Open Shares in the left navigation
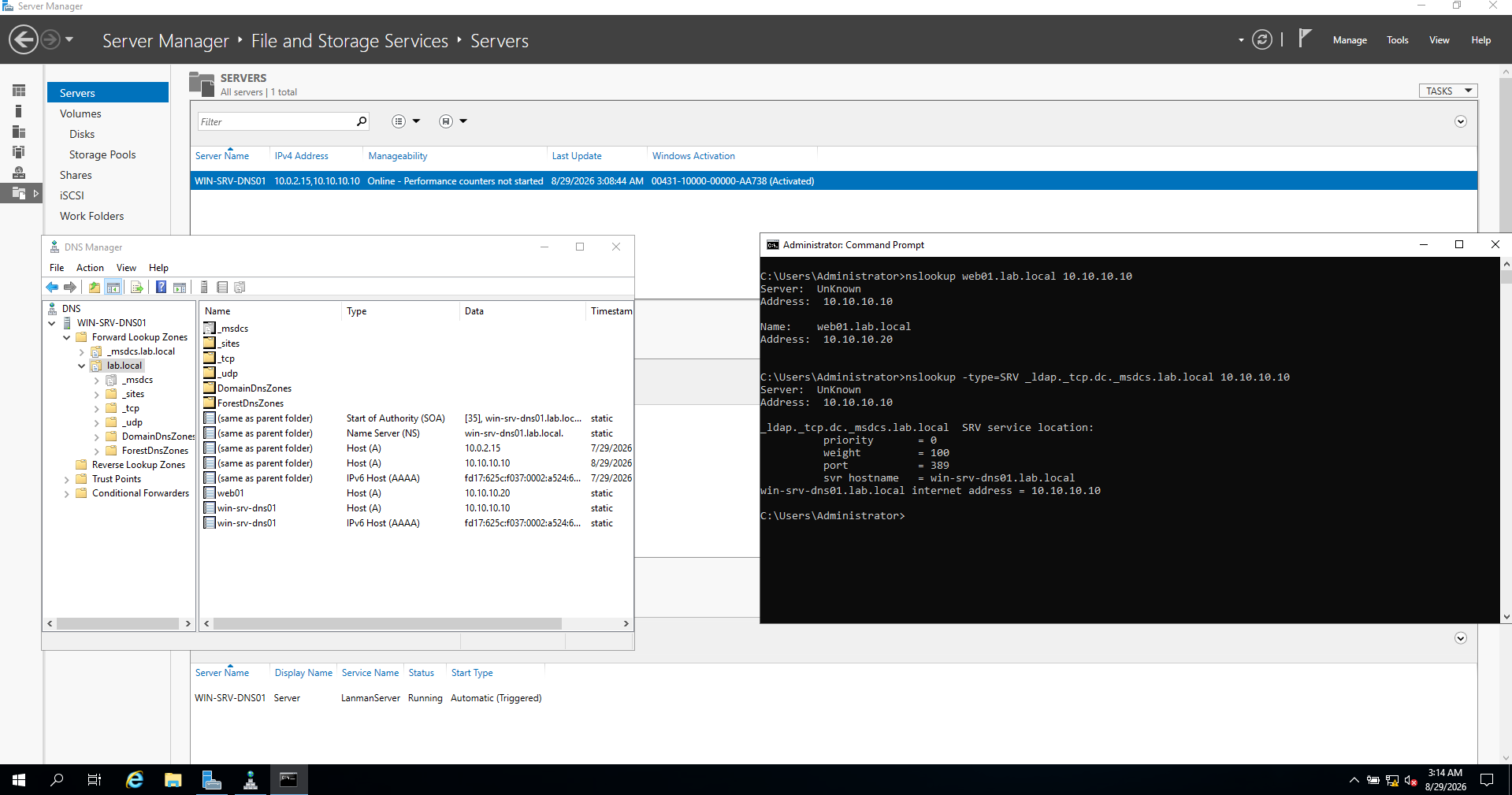Viewport: 1512px width, 795px height. [x=76, y=175]
